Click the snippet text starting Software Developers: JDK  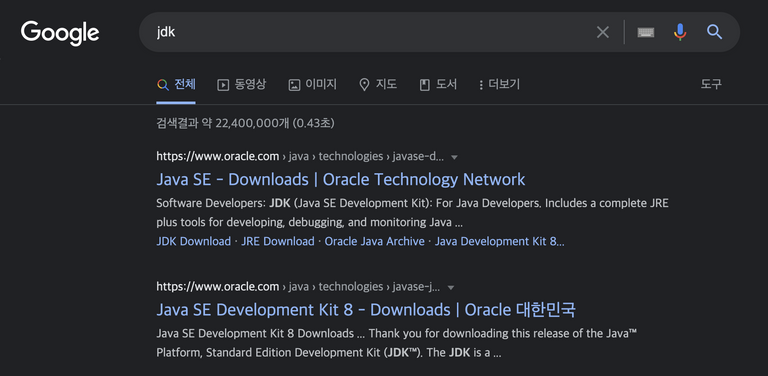click(412, 212)
